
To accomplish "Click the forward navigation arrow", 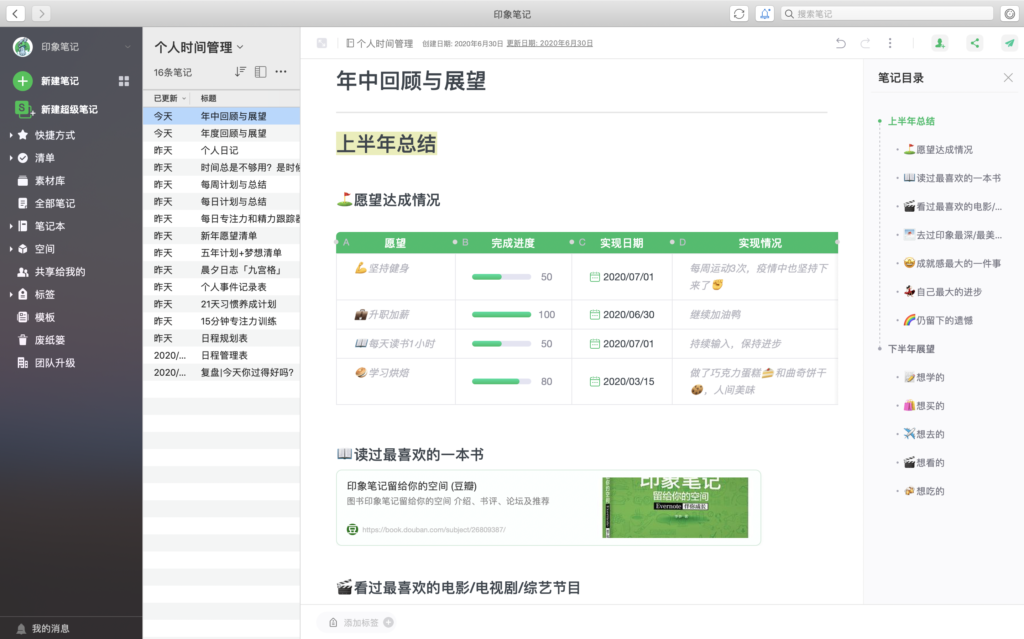I will click(41, 13).
